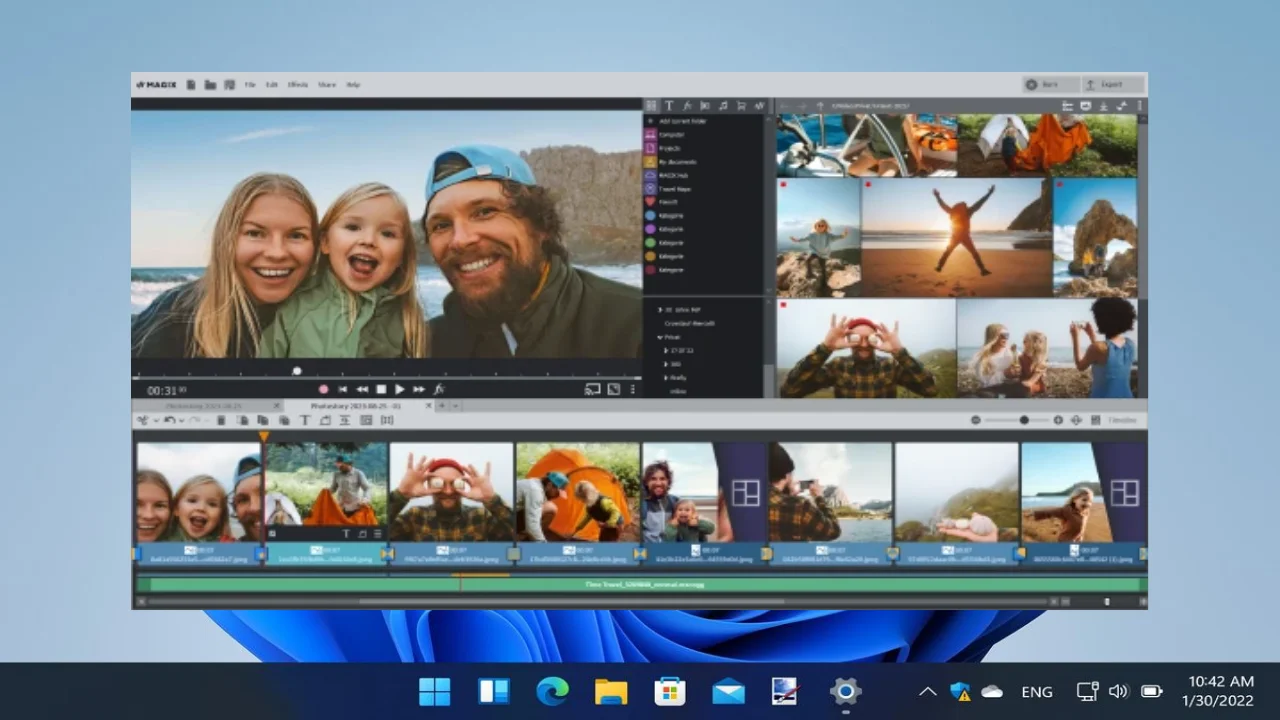Click the trash delete icon in timeline toolbar
Image resolution: width=1280 pixels, height=720 pixels.
click(221, 420)
